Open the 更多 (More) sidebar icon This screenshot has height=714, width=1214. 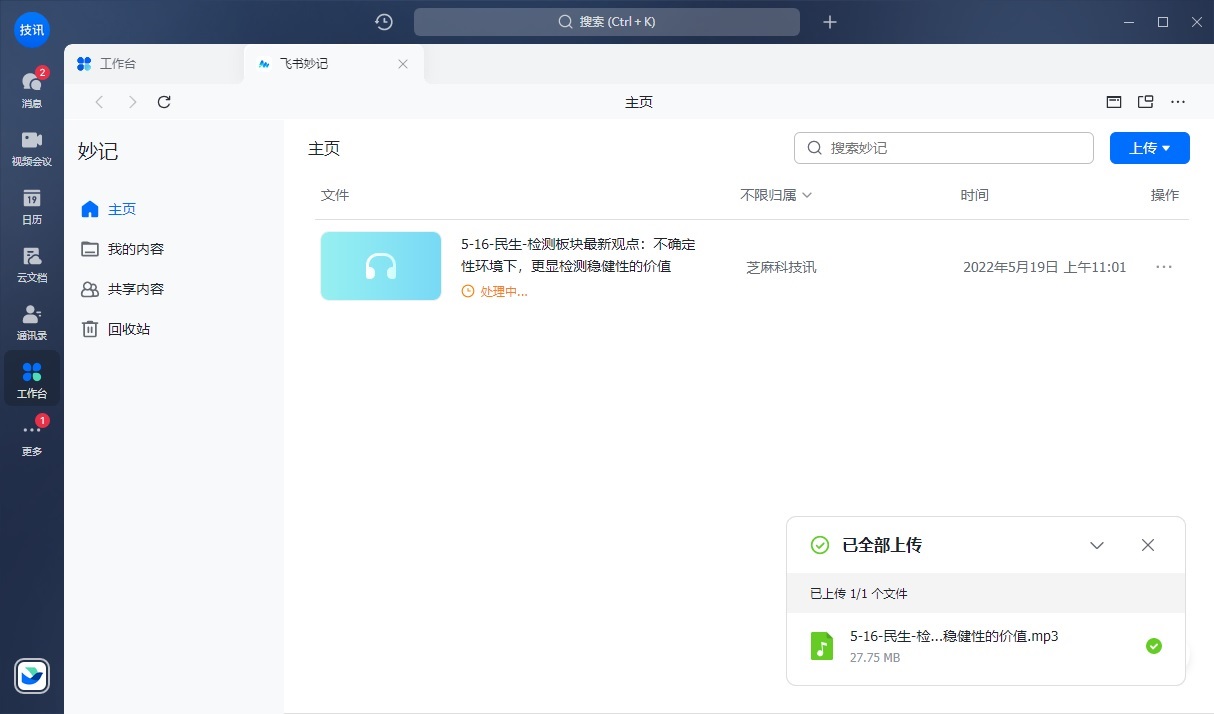pos(32,437)
